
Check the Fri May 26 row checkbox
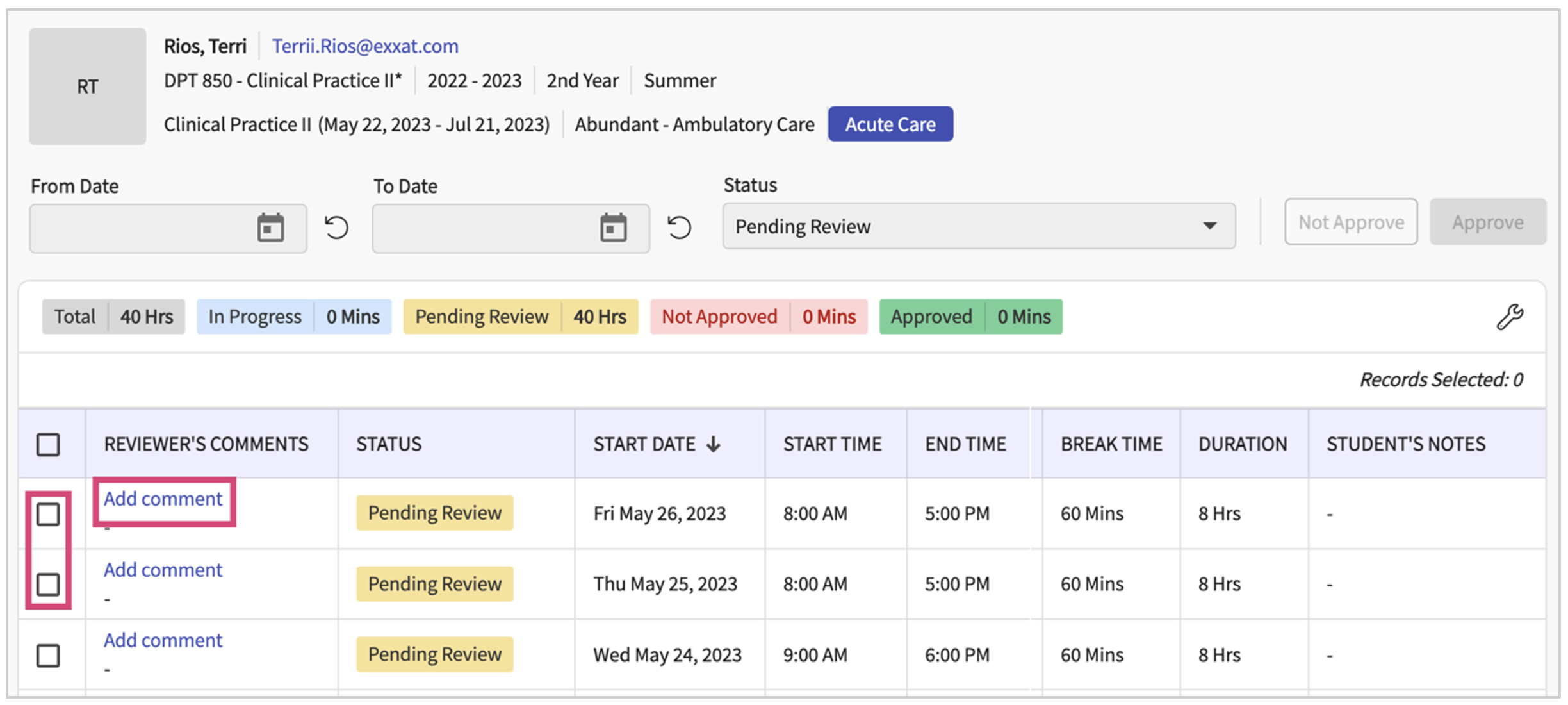click(x=48, y=514)
